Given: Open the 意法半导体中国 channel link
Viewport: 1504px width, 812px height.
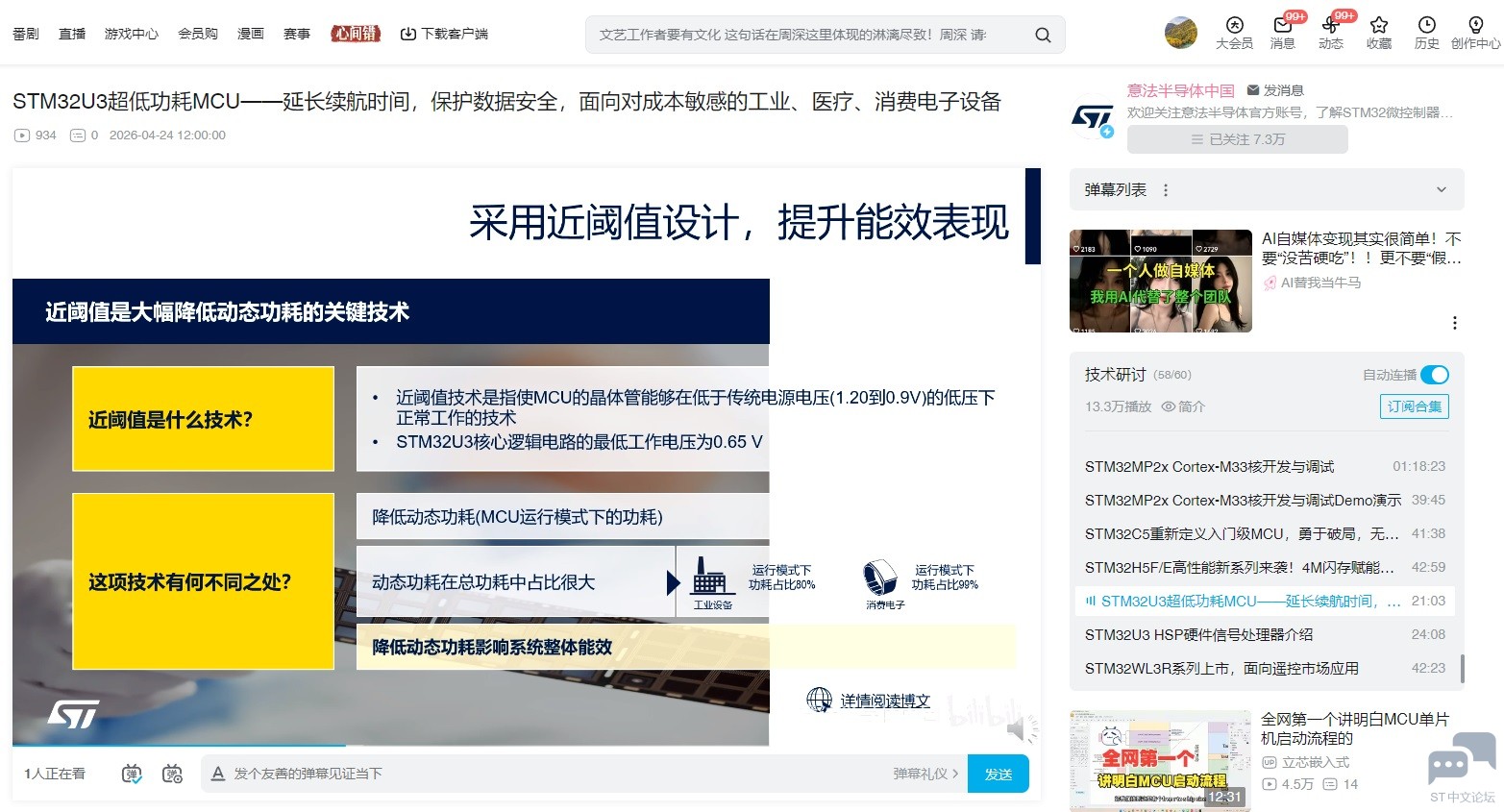Looking at the screenshot, I should pos(1181,90).
